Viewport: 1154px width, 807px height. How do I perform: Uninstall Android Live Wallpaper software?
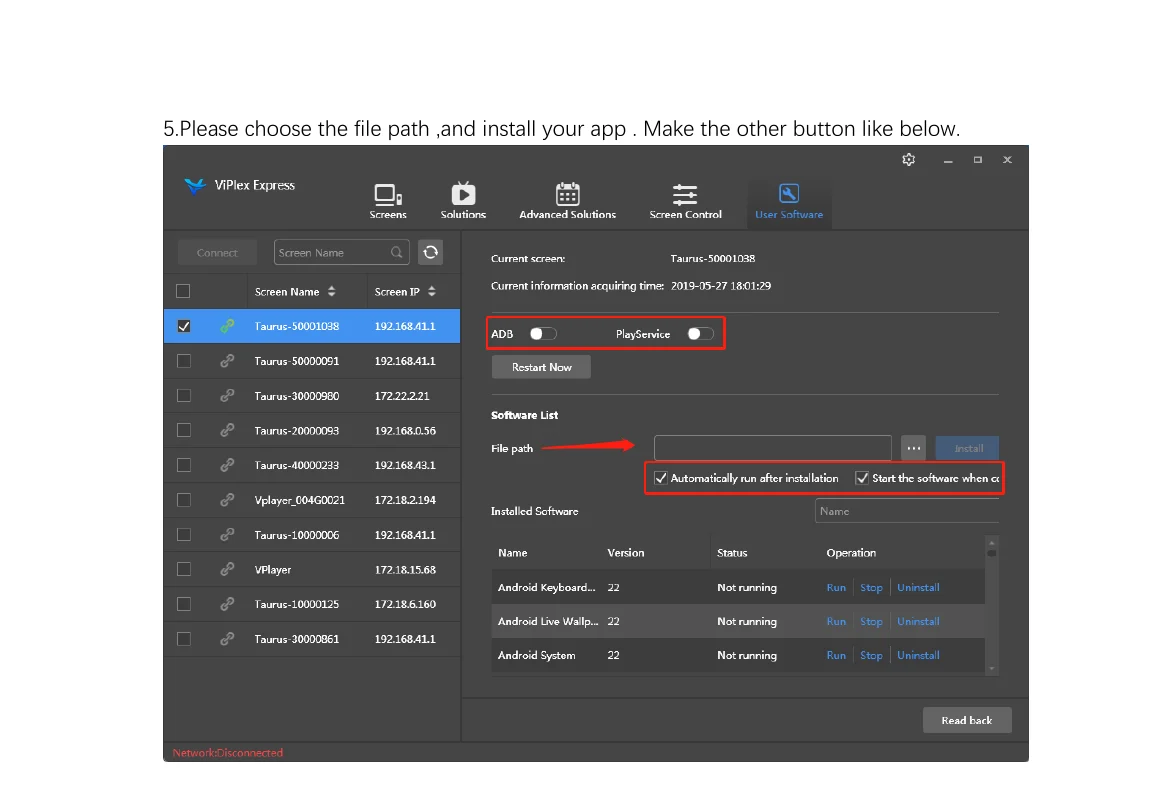[918, 621]
